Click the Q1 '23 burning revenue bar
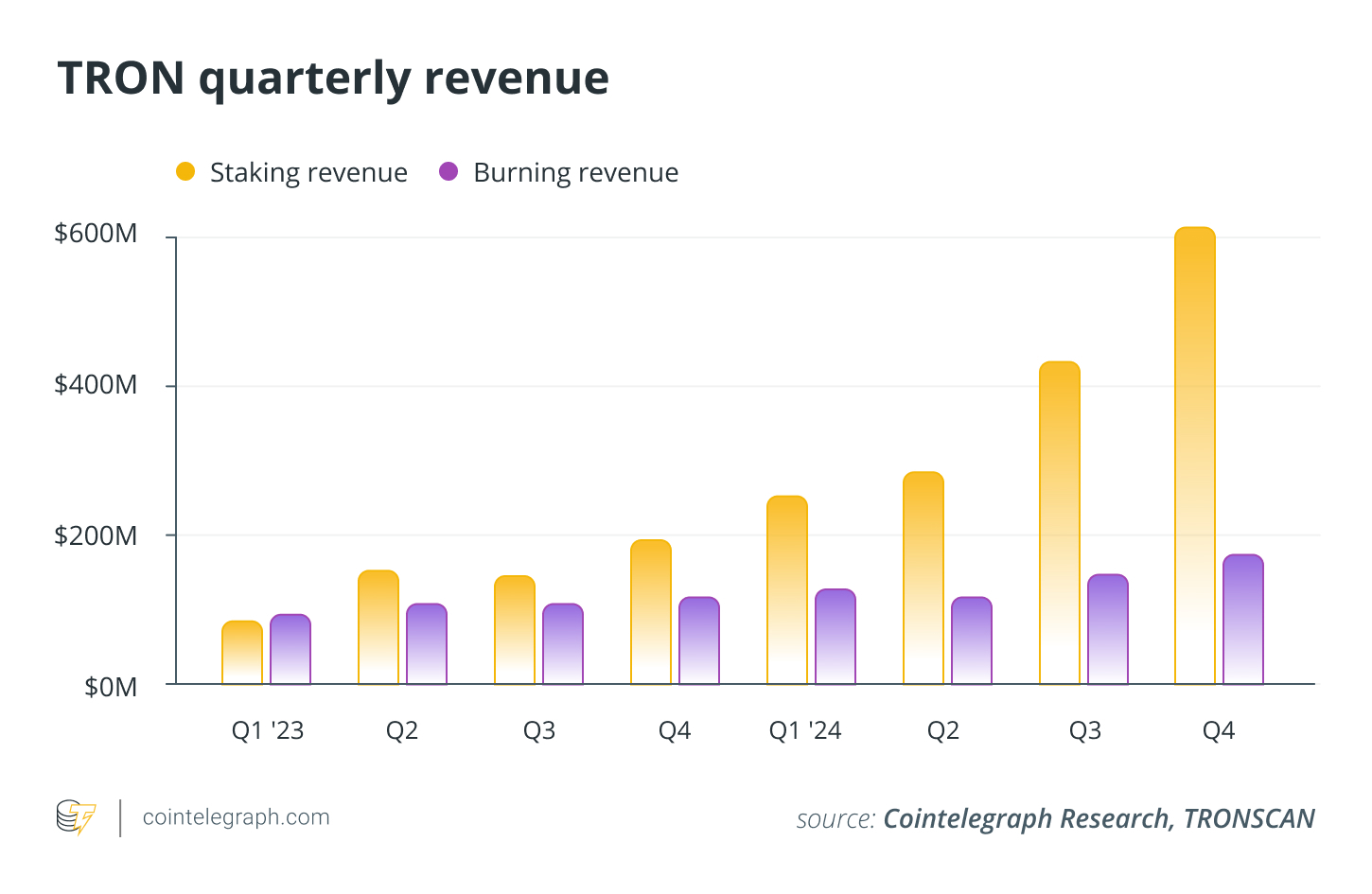Screen dimensions: 1372x894 pos(290,650)
